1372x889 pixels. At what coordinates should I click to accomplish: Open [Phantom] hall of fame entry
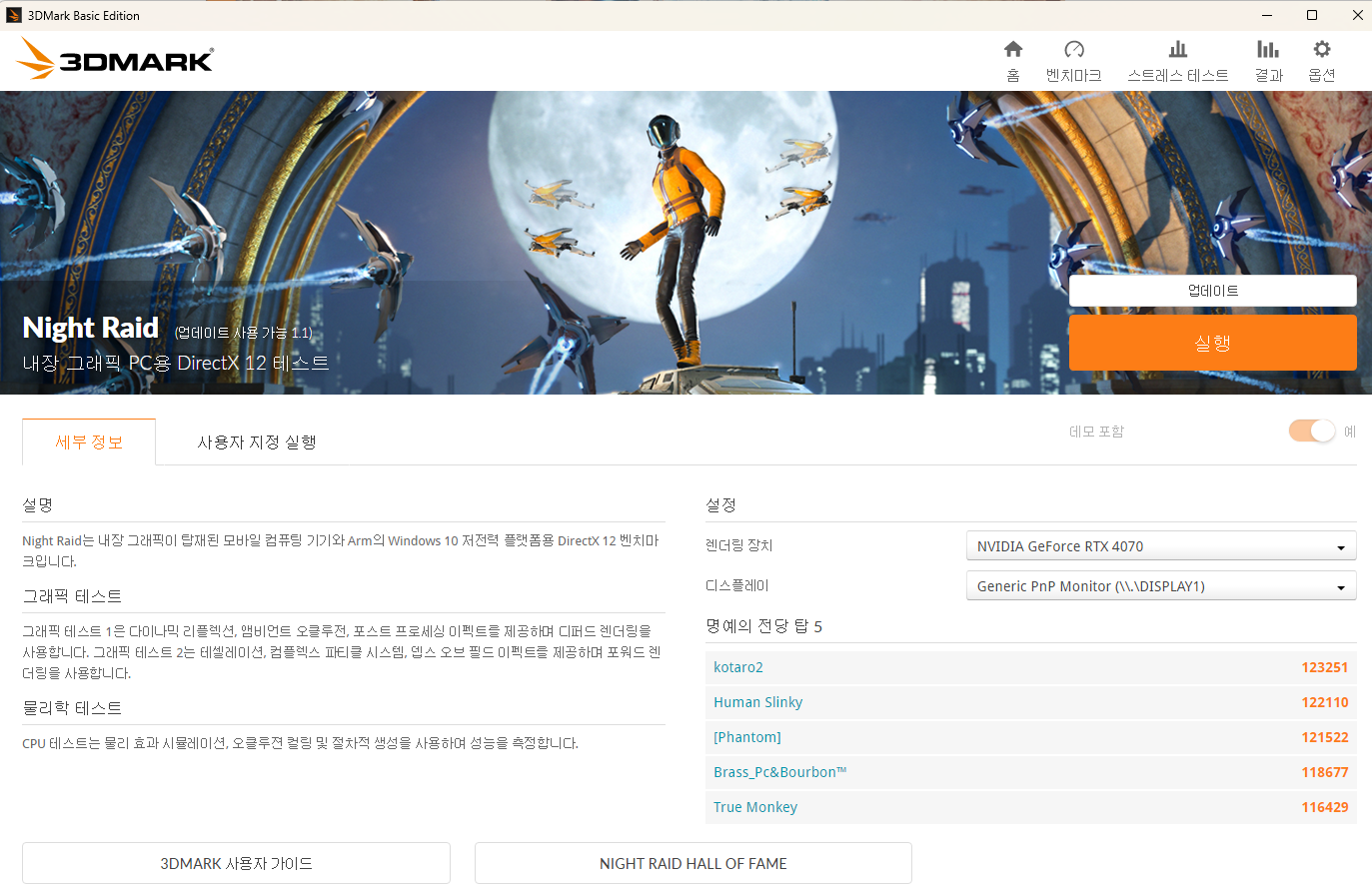[747, 737]
